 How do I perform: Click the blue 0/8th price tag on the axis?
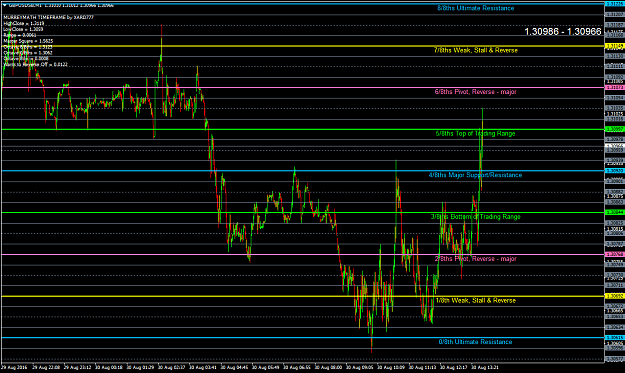[615, 338]
